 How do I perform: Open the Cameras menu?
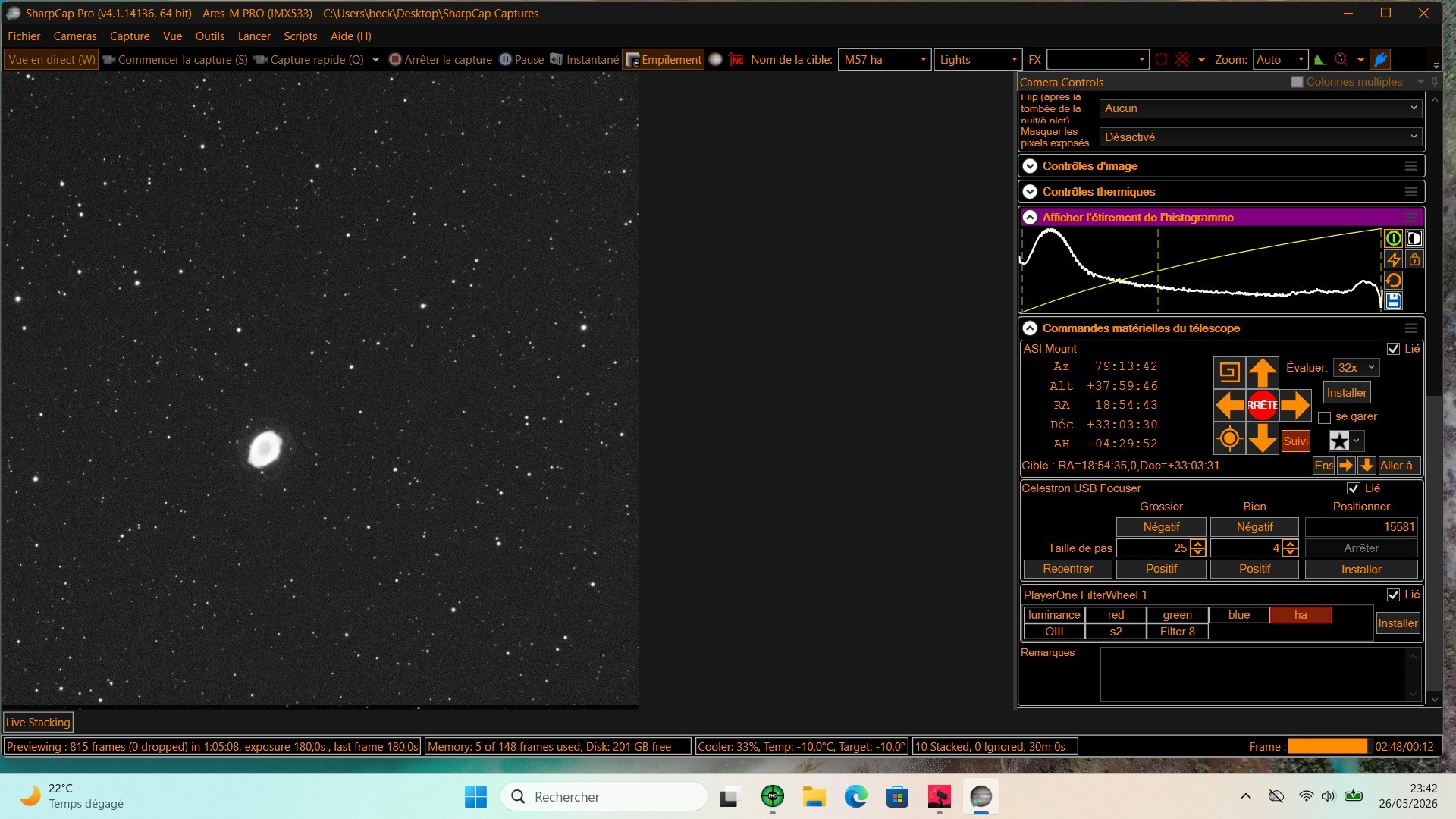(x=75, y=36)
